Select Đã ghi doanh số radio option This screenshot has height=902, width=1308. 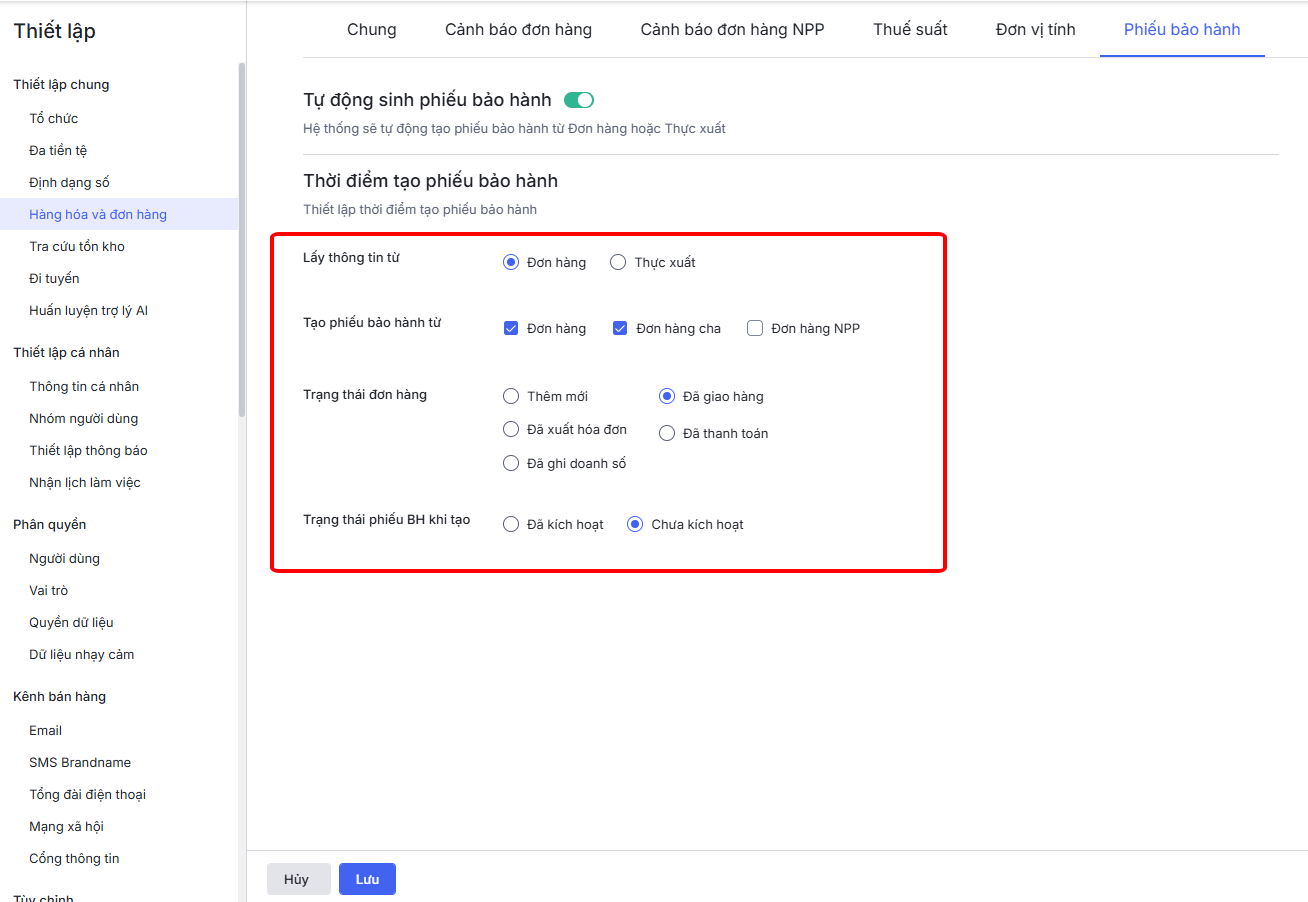(x=511, y=463)
